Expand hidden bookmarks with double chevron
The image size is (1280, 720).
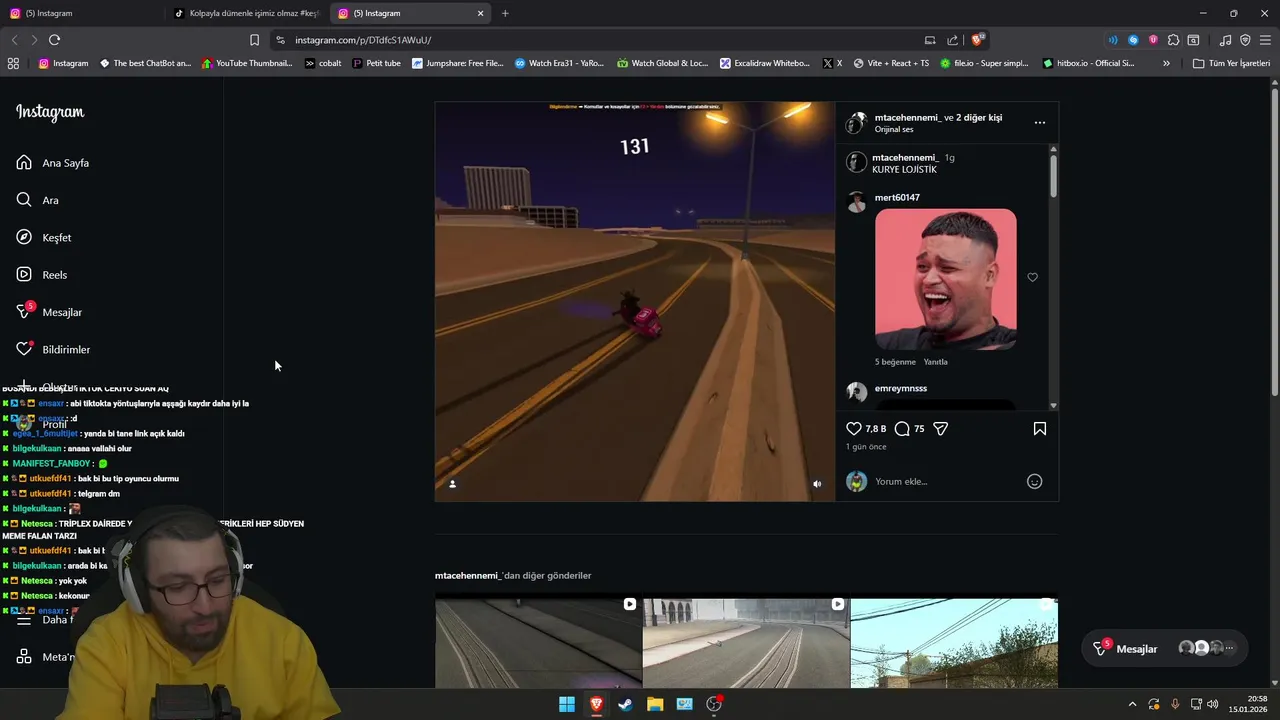1166,63
